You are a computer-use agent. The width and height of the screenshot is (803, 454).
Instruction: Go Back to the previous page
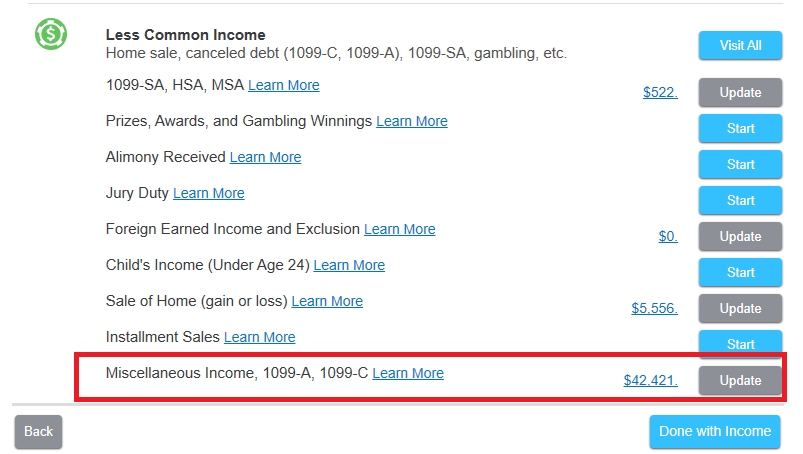coord(38,432)
